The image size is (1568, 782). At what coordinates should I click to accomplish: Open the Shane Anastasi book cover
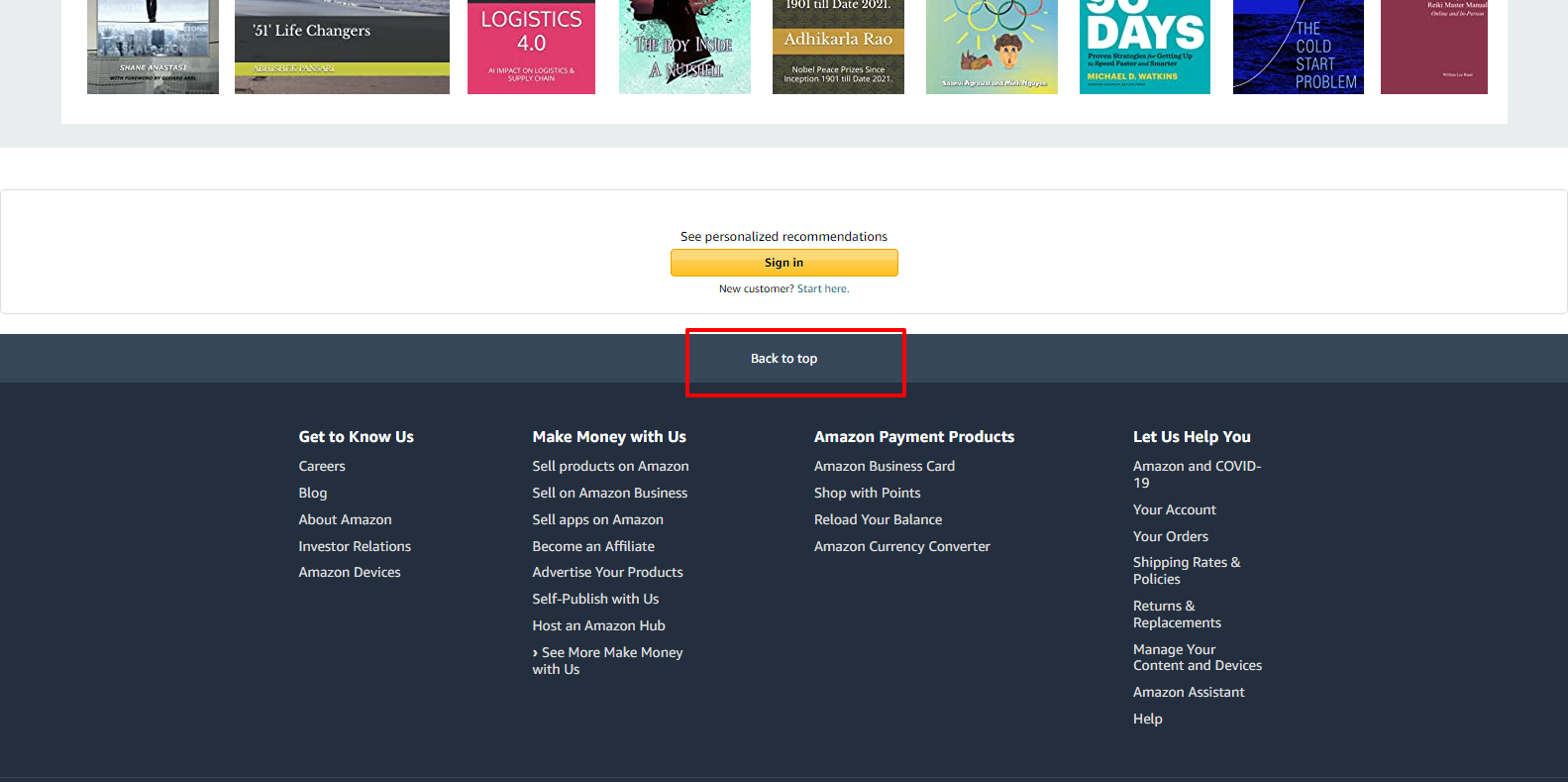click(153, 47)
